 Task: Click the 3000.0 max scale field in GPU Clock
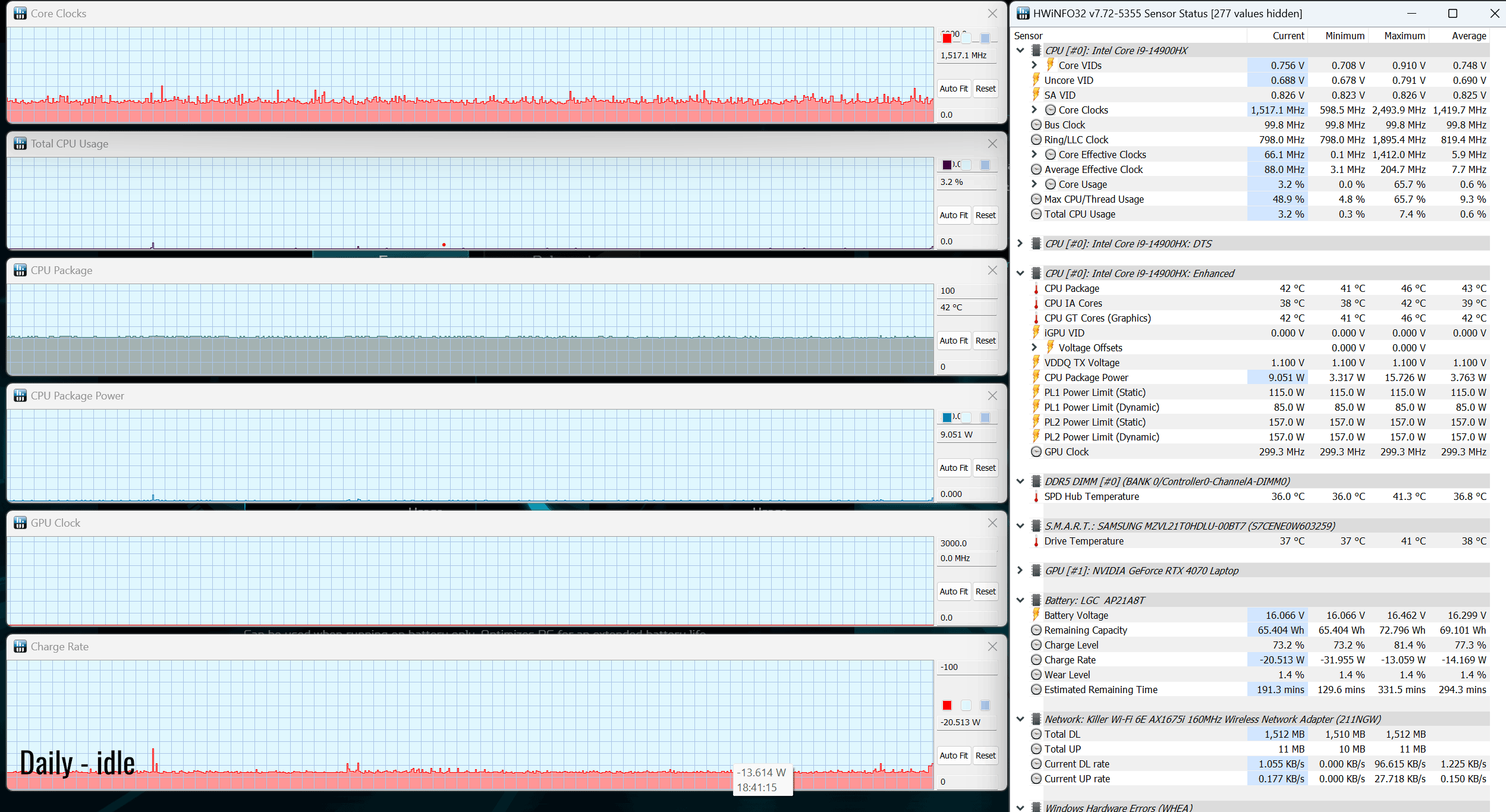967,543
